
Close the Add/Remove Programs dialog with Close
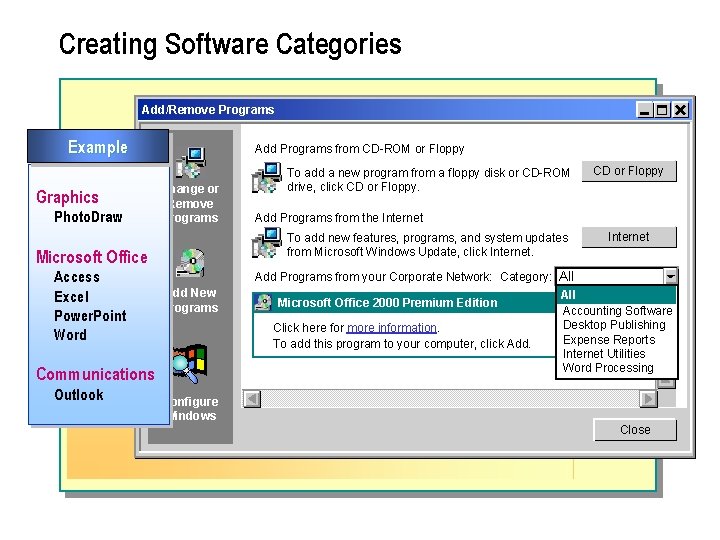635,430
